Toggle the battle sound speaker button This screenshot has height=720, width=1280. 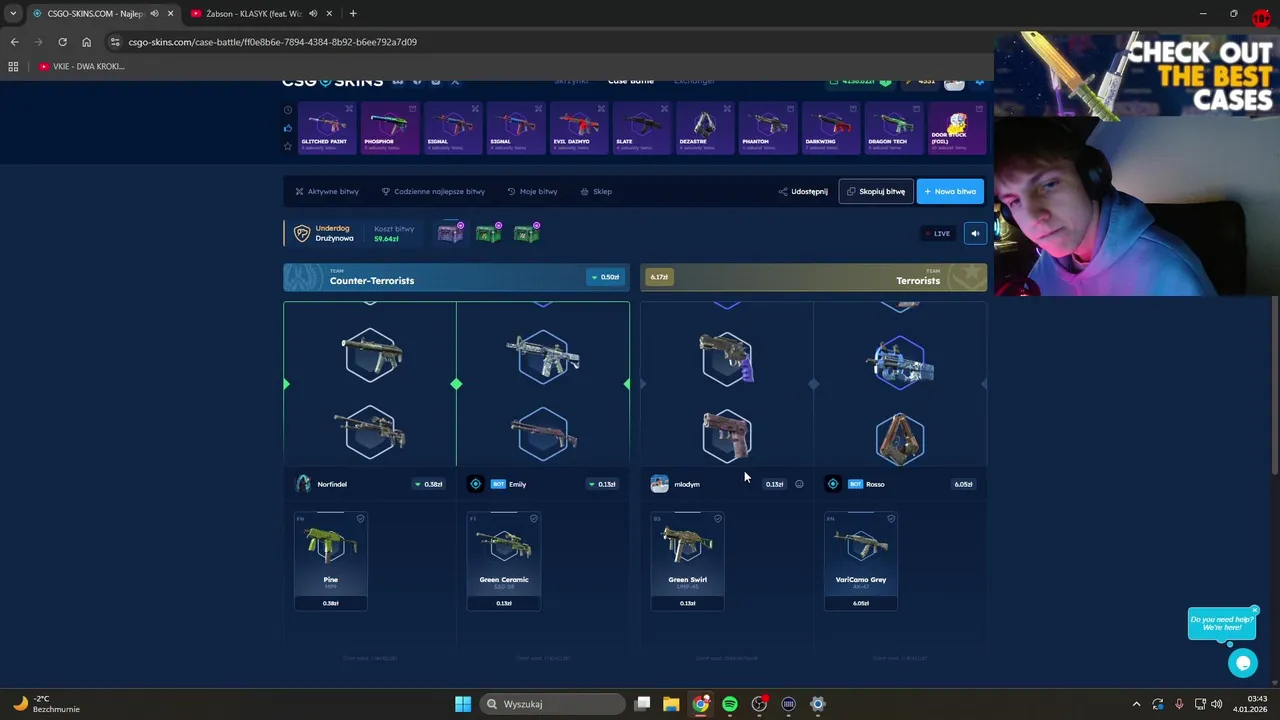(x=975, y=233)
